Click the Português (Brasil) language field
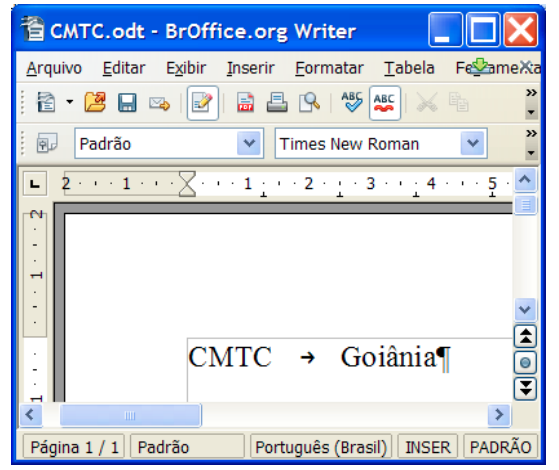The image size is (559, 470). pyautogui.click(x=321, y=447)
